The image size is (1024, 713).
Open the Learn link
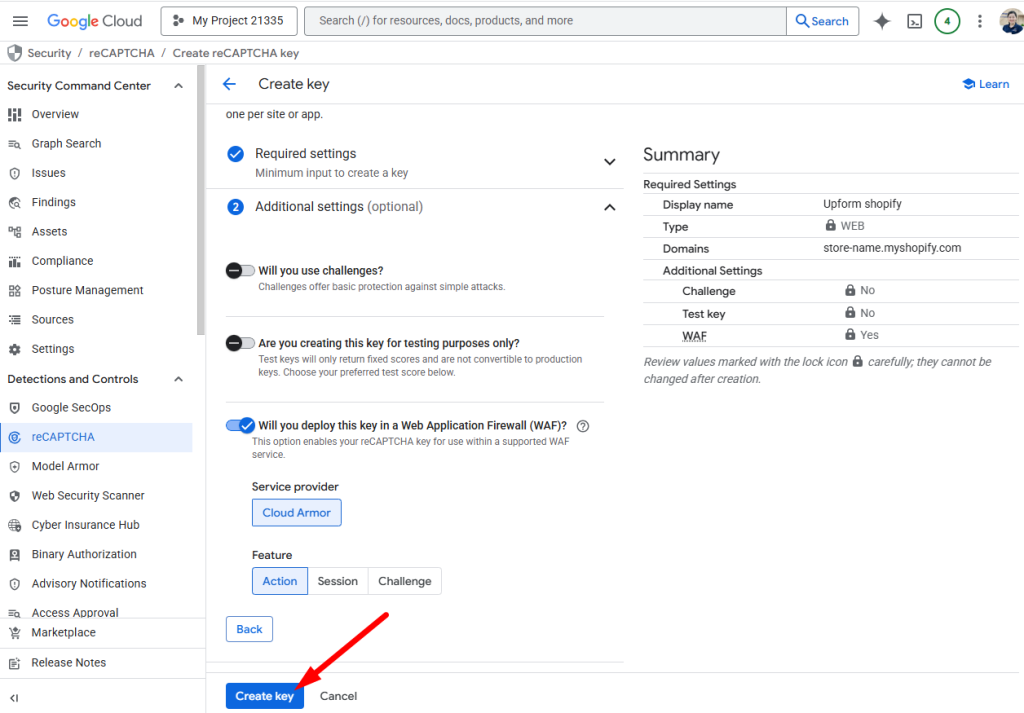click(985, 84)
